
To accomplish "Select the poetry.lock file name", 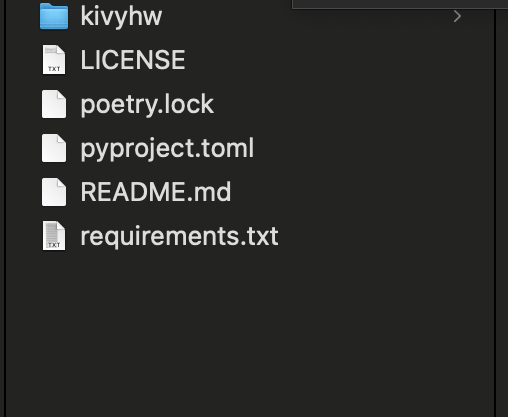I will click(x=147, y=105).
